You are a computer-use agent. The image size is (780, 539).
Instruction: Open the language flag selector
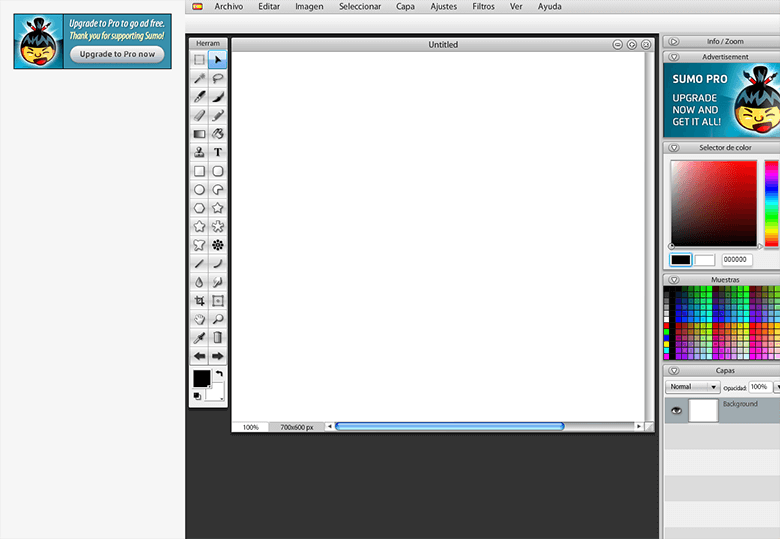click(197, 6)
